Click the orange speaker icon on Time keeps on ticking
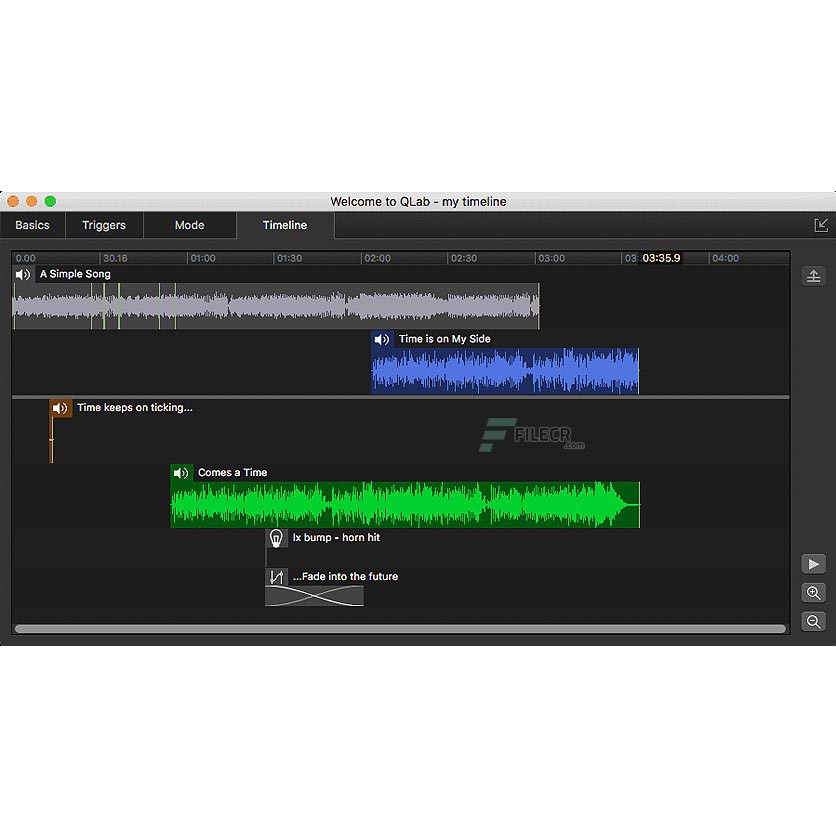The image size is (836, 836). pyautogui.click(x=60, y=408)
